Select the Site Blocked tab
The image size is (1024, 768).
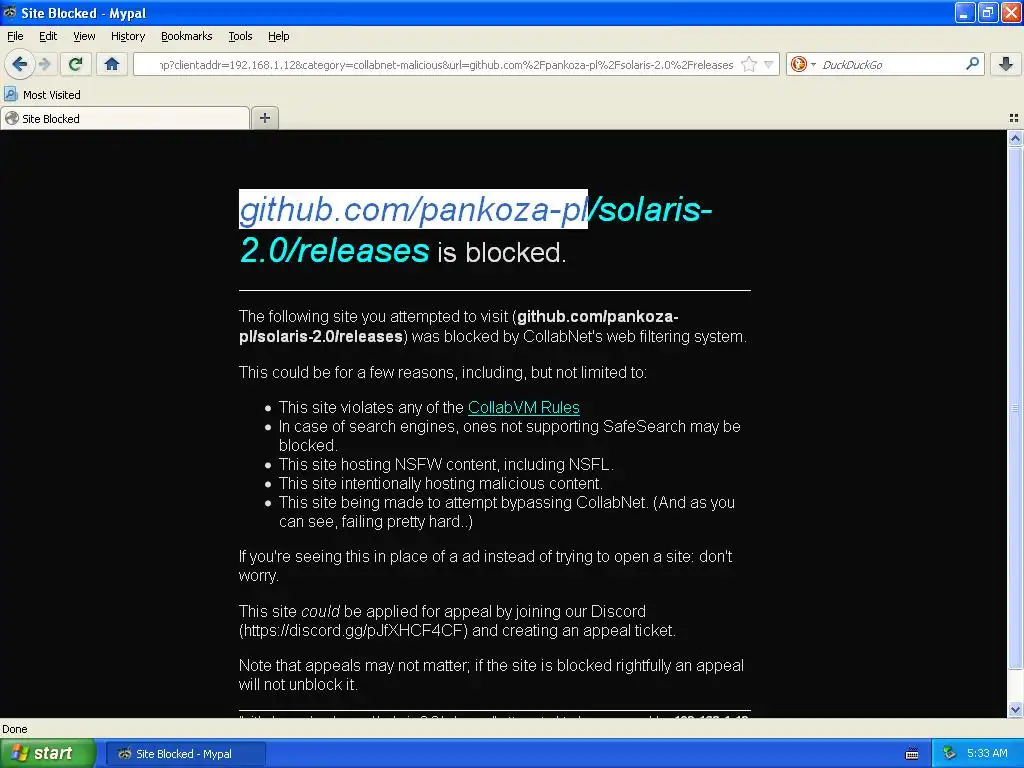(x=125, y=118)
